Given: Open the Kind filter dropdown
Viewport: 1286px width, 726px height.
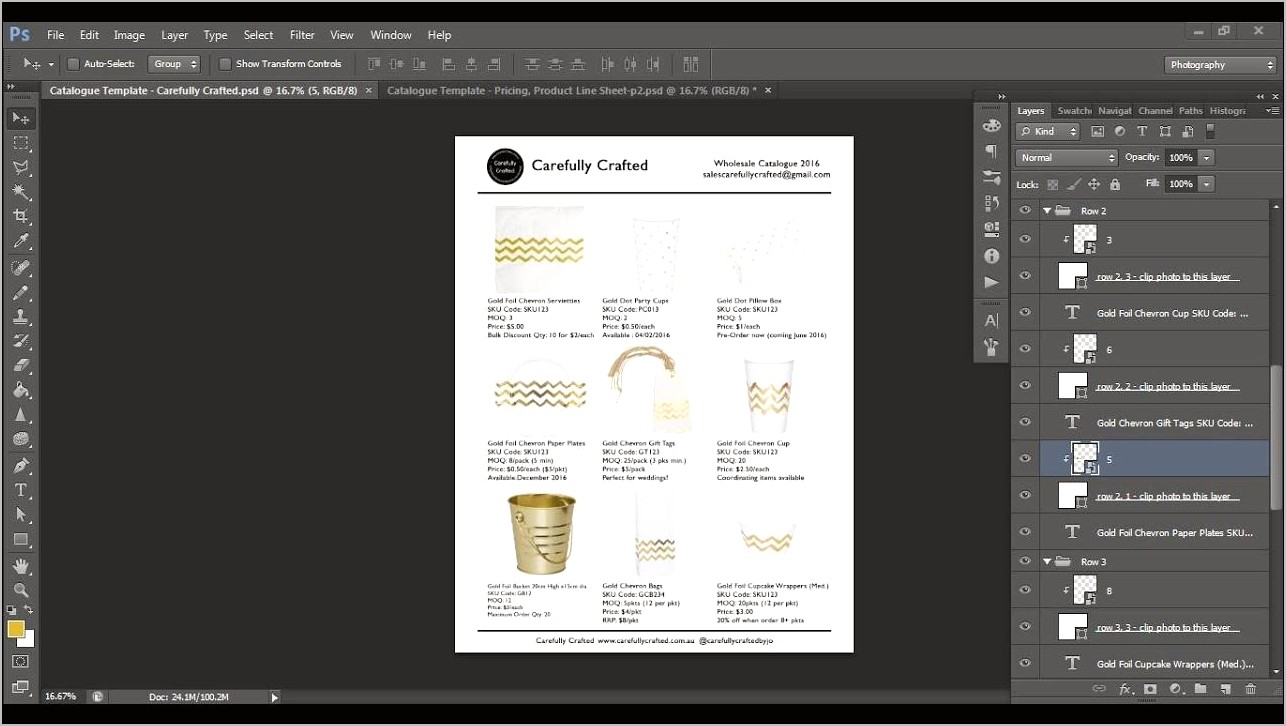Looking at the screenshot, I should pyautogui.click(x=1048, y=132).
